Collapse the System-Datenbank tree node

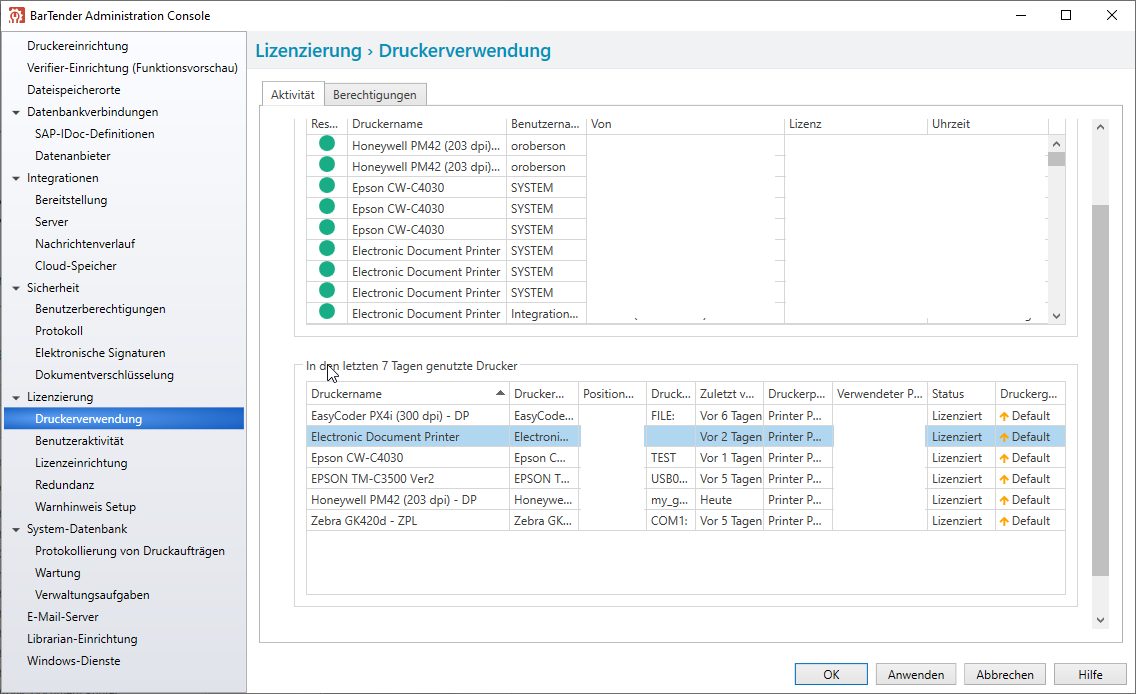click(16, 530)
